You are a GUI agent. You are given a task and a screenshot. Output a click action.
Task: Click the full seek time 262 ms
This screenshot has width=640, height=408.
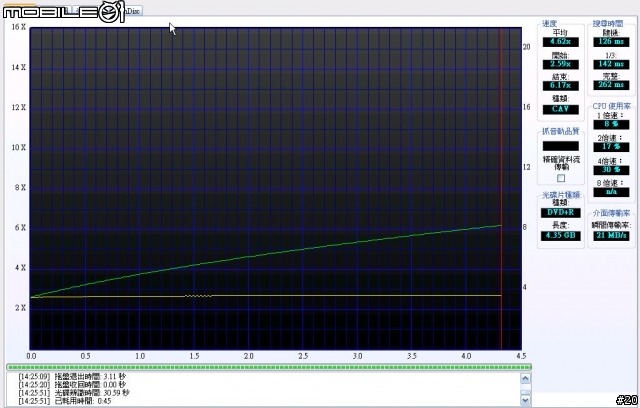tap(611, 85)
